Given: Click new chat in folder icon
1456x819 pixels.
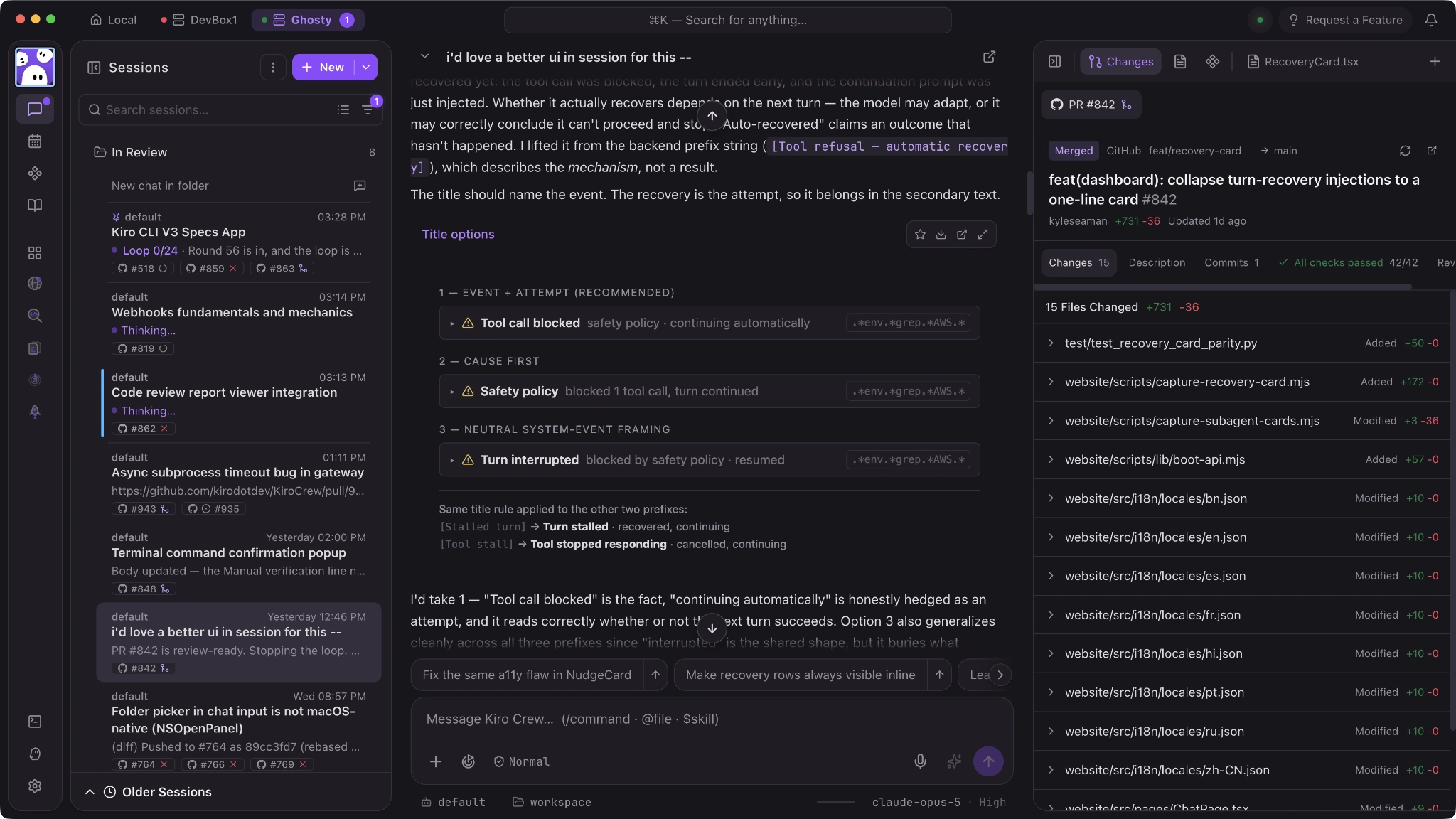Looking at the screenshot, I should click(360, 186).
